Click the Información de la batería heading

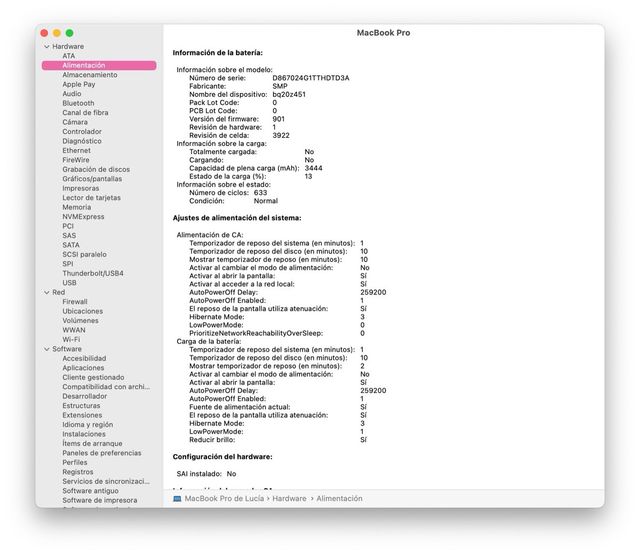(x=218, y=53)
